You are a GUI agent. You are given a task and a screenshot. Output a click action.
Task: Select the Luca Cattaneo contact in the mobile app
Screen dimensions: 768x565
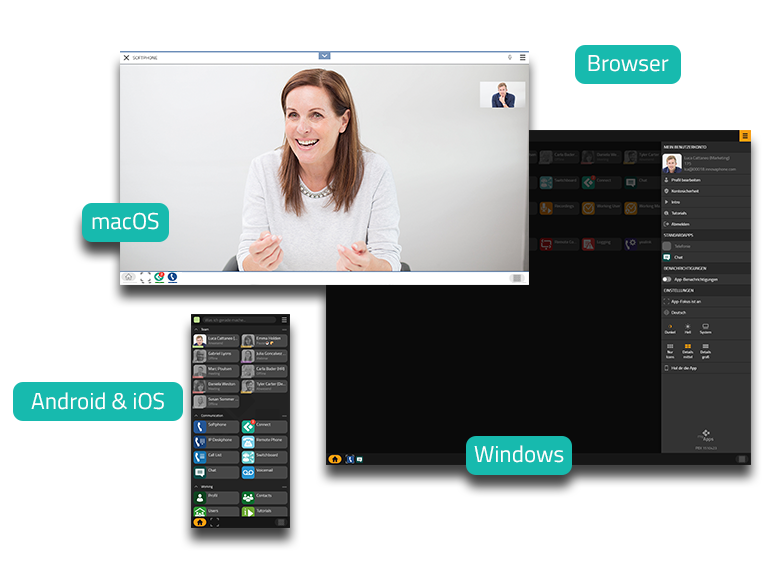(216, 340)
